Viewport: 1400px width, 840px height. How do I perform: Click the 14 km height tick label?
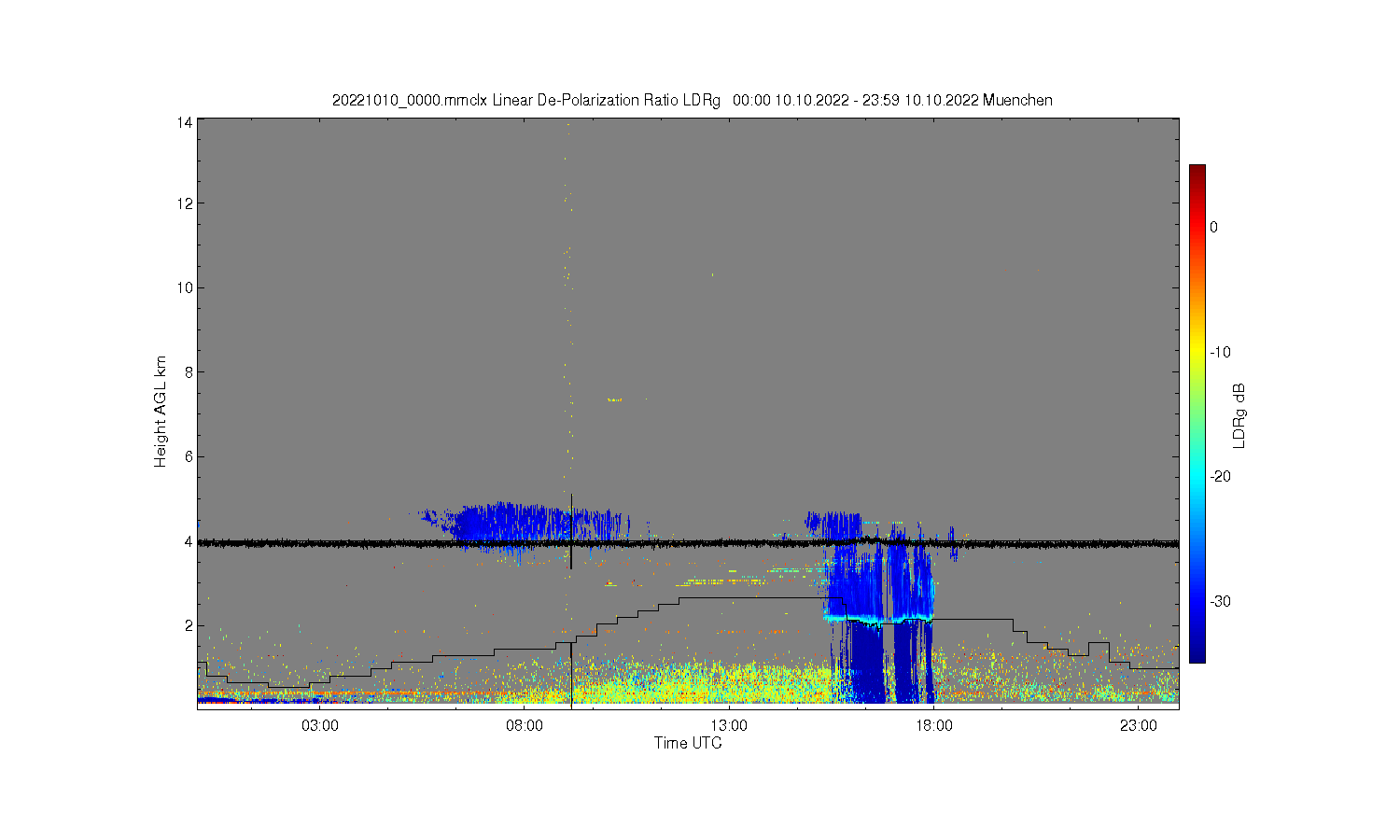click(185, 122)
